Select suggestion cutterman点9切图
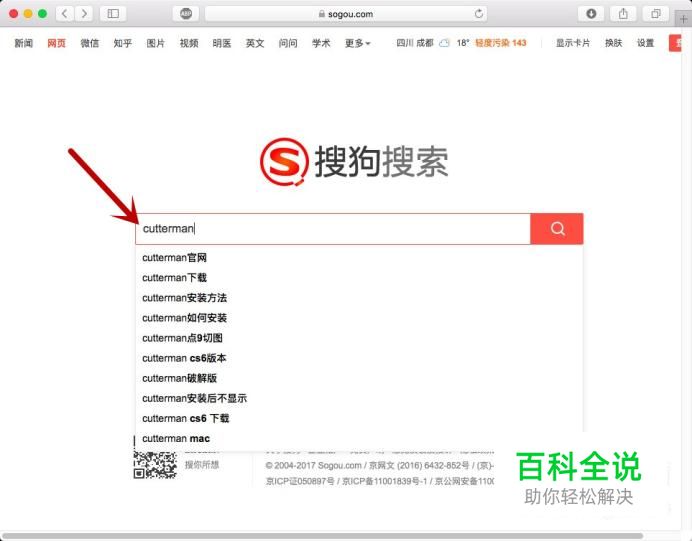This screenshot has width=692, height=541. coord(359,338)
